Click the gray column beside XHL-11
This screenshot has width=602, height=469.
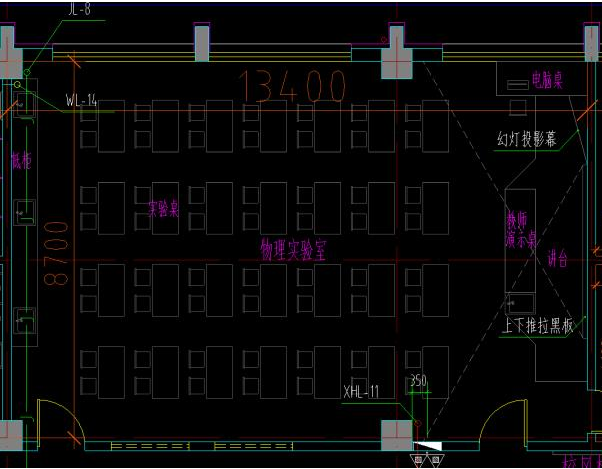[x=394, y=434]
